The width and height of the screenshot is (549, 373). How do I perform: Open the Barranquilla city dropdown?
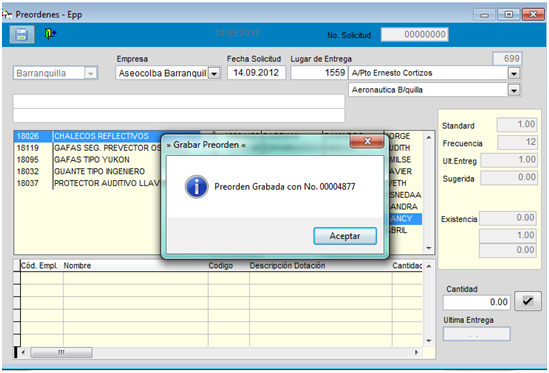click(x=90, y=73)
